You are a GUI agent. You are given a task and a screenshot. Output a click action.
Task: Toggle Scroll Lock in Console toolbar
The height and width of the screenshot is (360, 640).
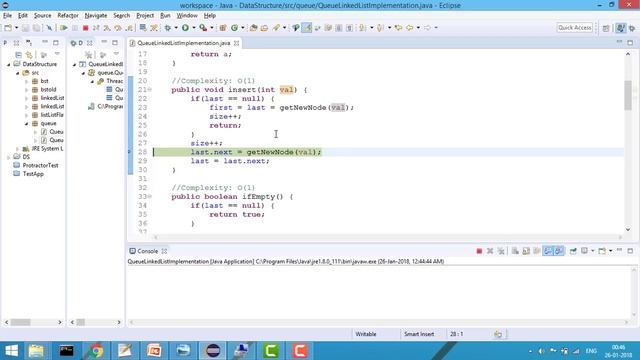[526, 251]
